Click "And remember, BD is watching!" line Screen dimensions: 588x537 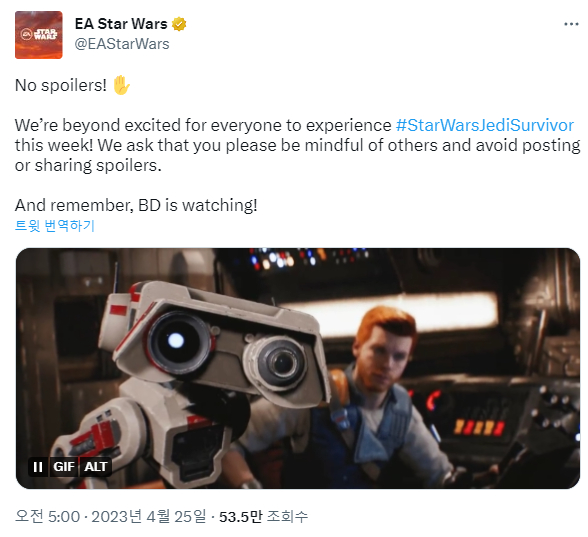[136, 206]
